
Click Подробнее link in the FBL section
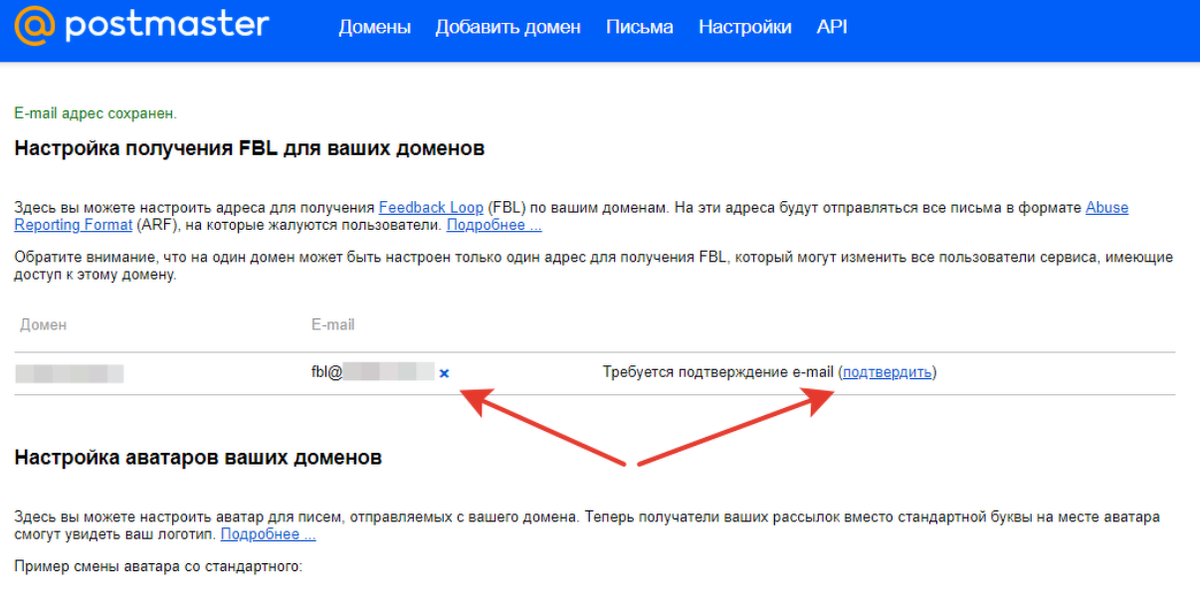click(x=494, y=225)
